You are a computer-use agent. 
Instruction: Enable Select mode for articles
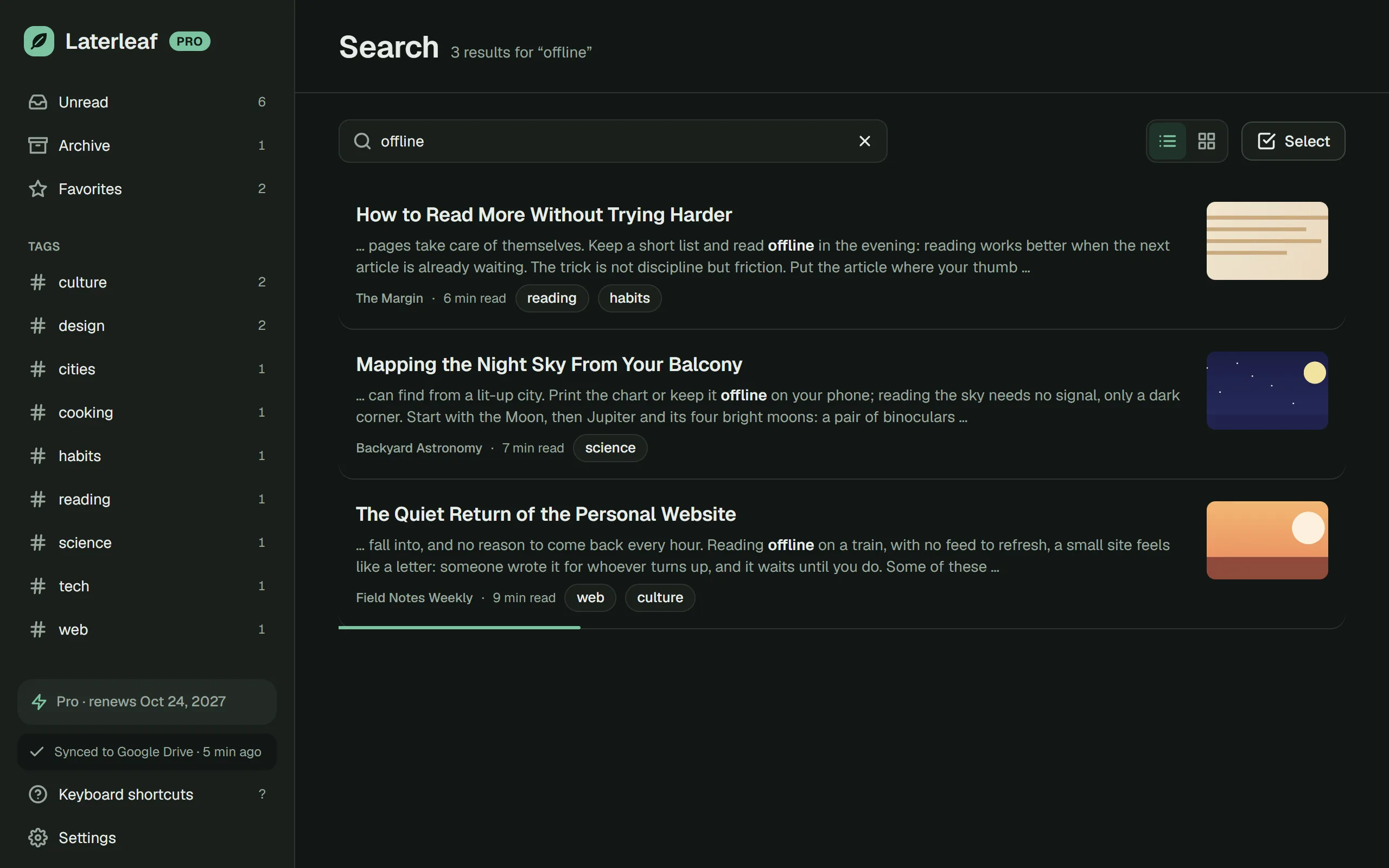(1293, 141)
